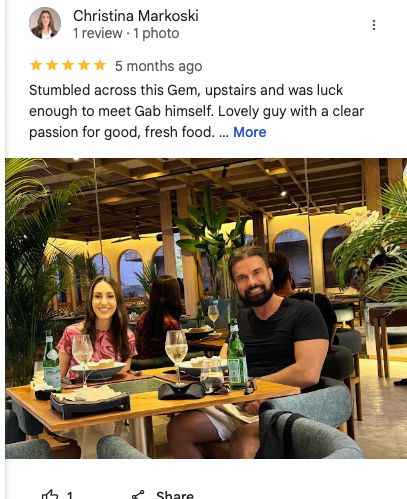The height and width of the screenshot is (499, 407).
Task: Click the Share button label
Action: [175, 495]
